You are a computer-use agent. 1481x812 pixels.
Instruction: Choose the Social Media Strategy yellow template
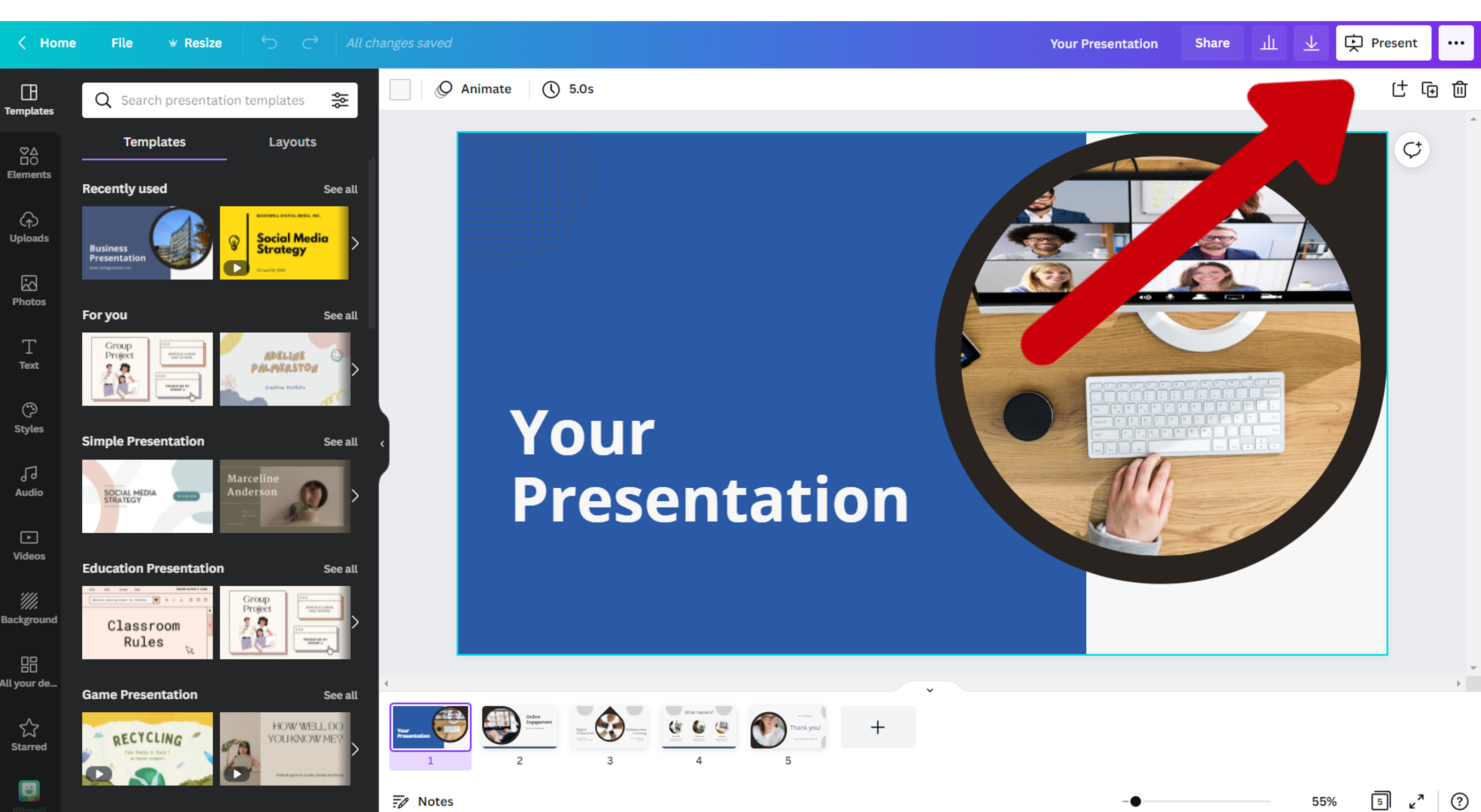point(284,243)
